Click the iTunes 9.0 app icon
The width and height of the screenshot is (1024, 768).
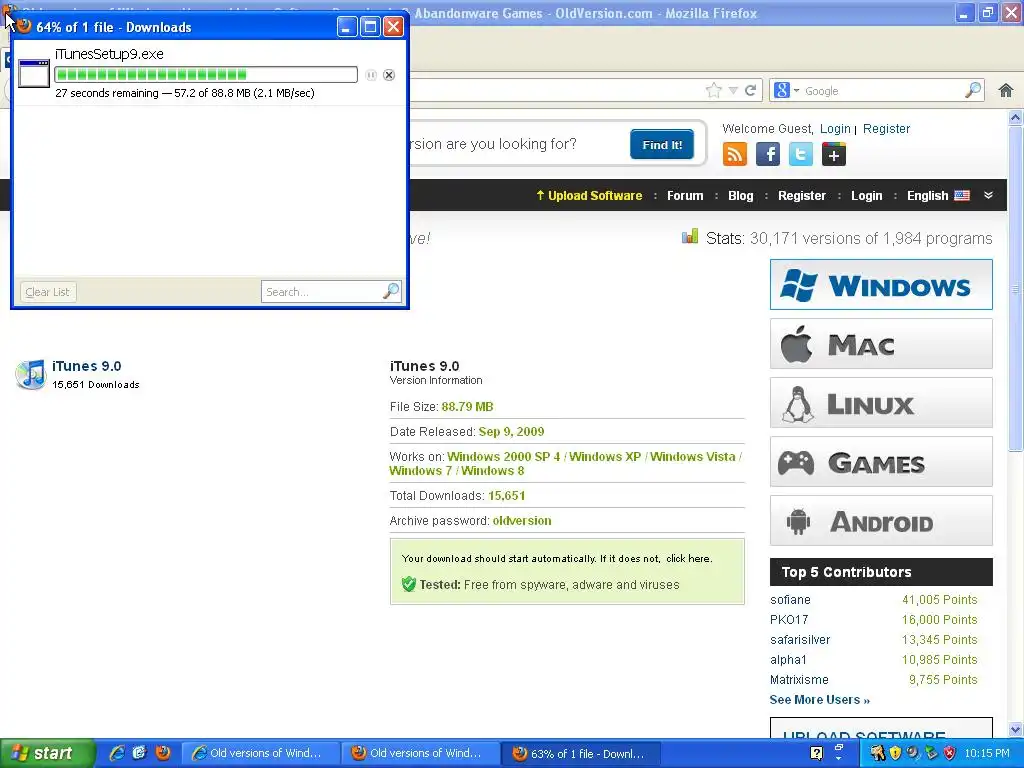click(31, 374)
